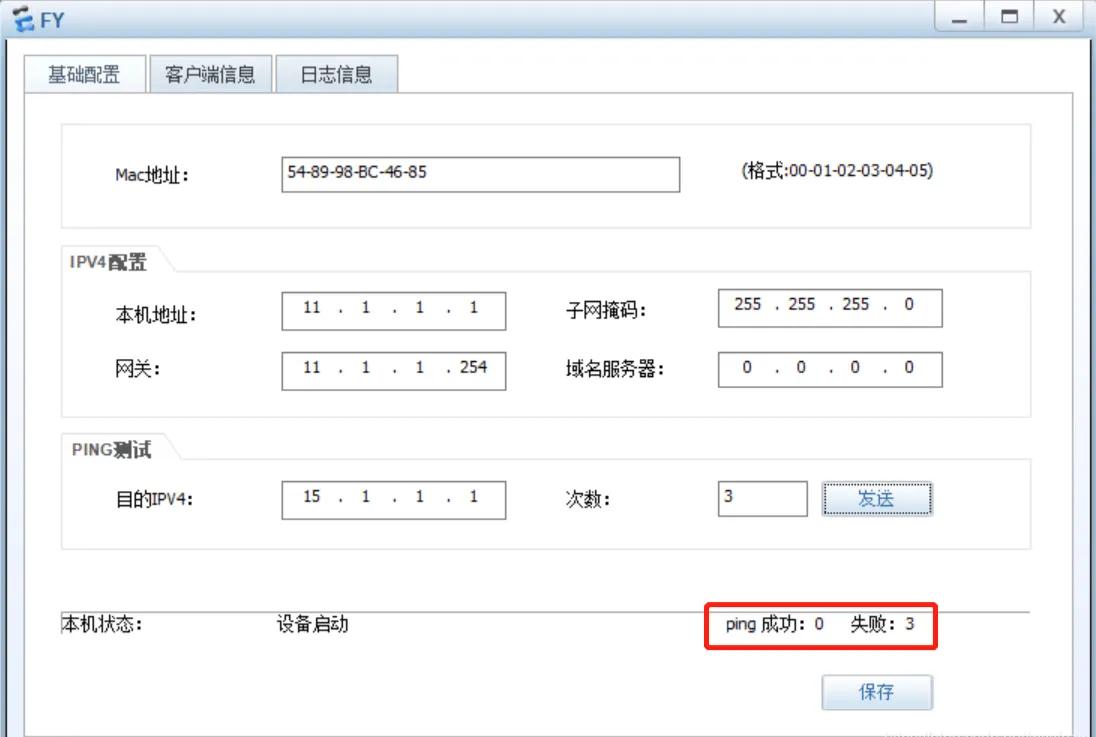Click the 设备启动 status text
The width and height of the screenshot is (1096, 737).
311,622
